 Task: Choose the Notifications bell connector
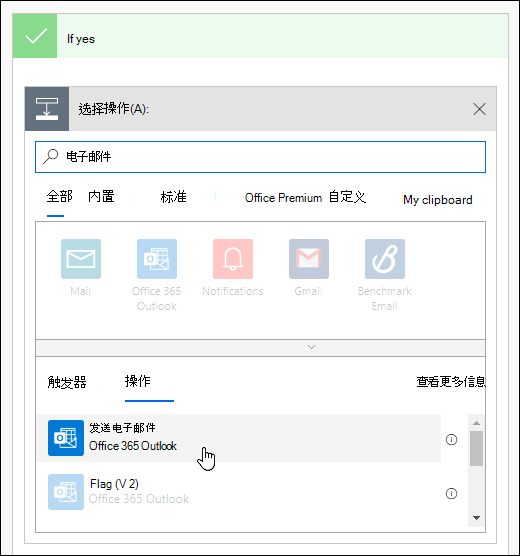tap(233, 259)
